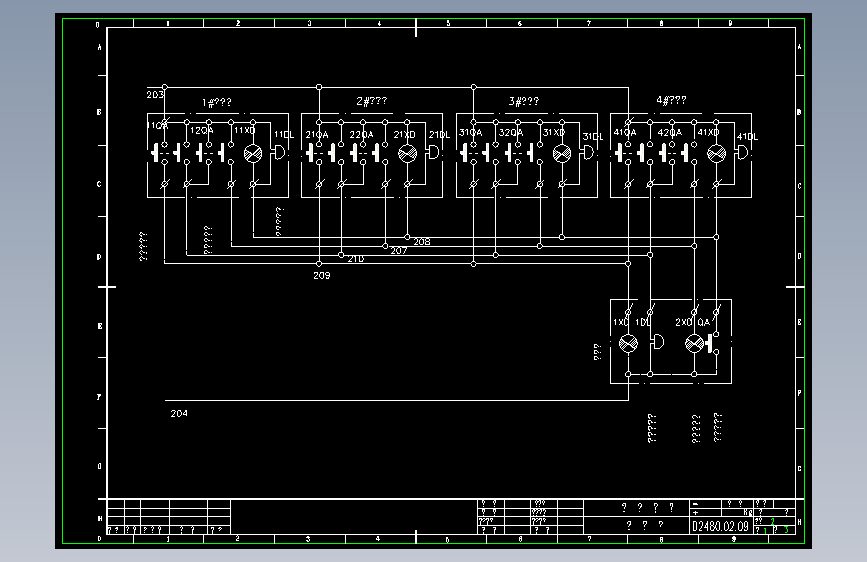Click the 1XD text label in lower box
This screenshot has width=867, height=562.
click(620, 322)
